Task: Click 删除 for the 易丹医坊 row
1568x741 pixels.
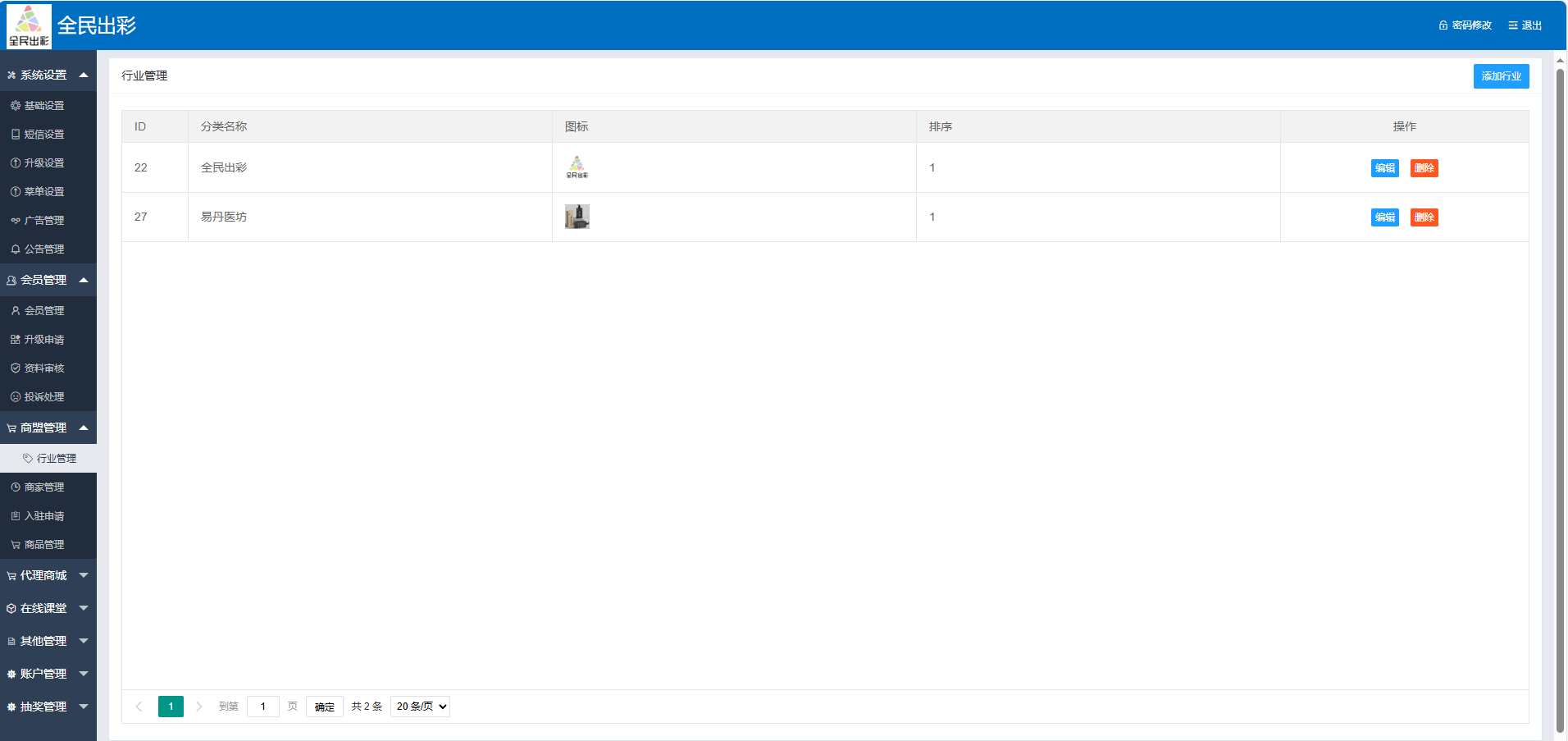Action: (x=1424, y=217)
